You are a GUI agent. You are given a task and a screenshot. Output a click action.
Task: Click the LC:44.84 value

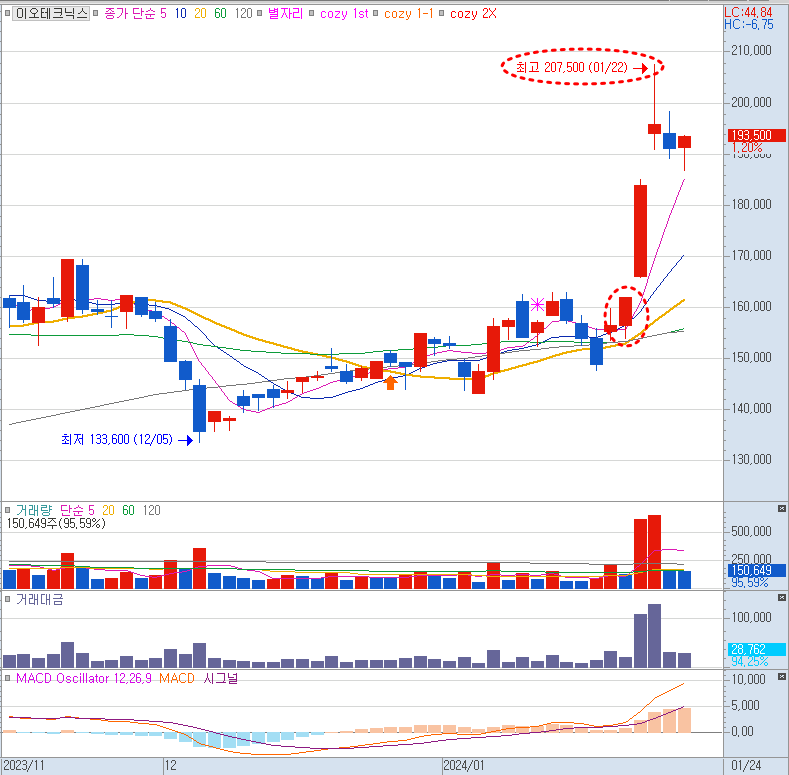748,13
